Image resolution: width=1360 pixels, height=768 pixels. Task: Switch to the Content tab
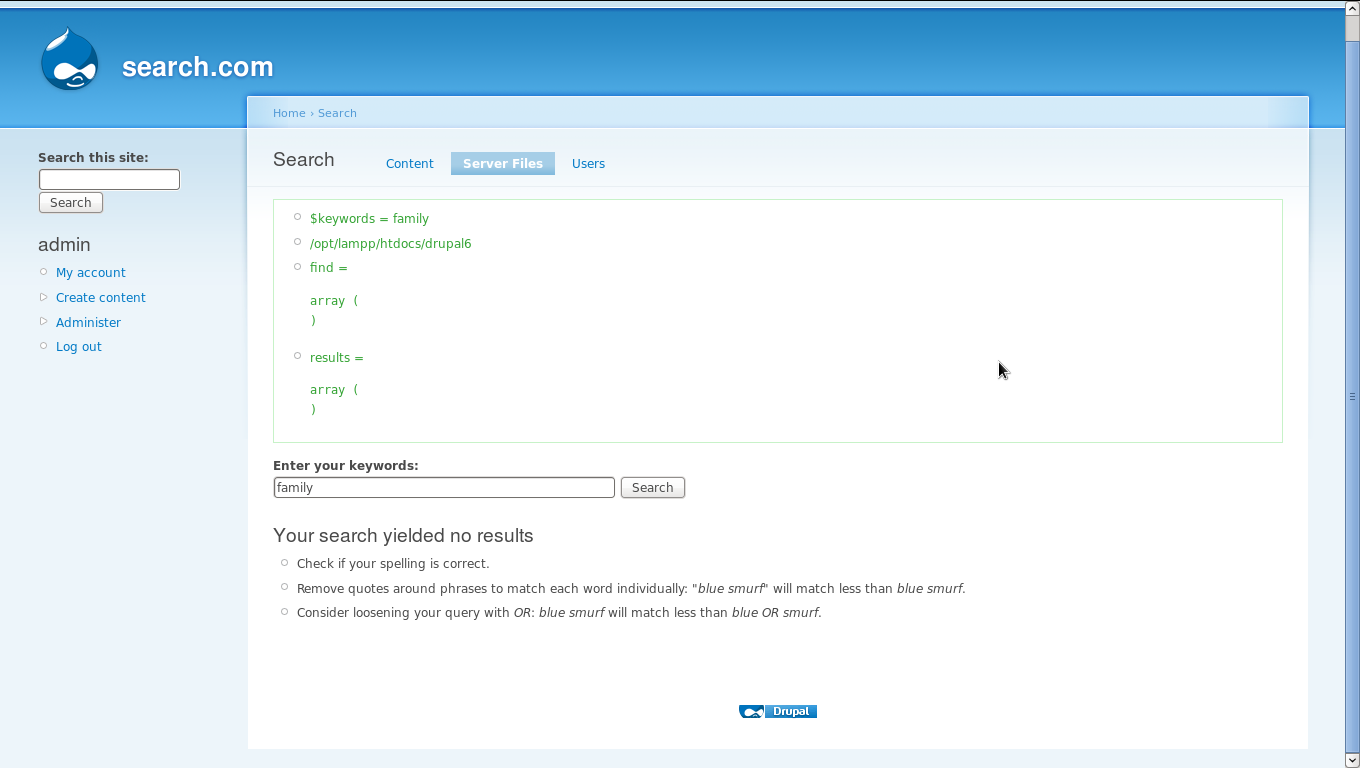(409, 163)
